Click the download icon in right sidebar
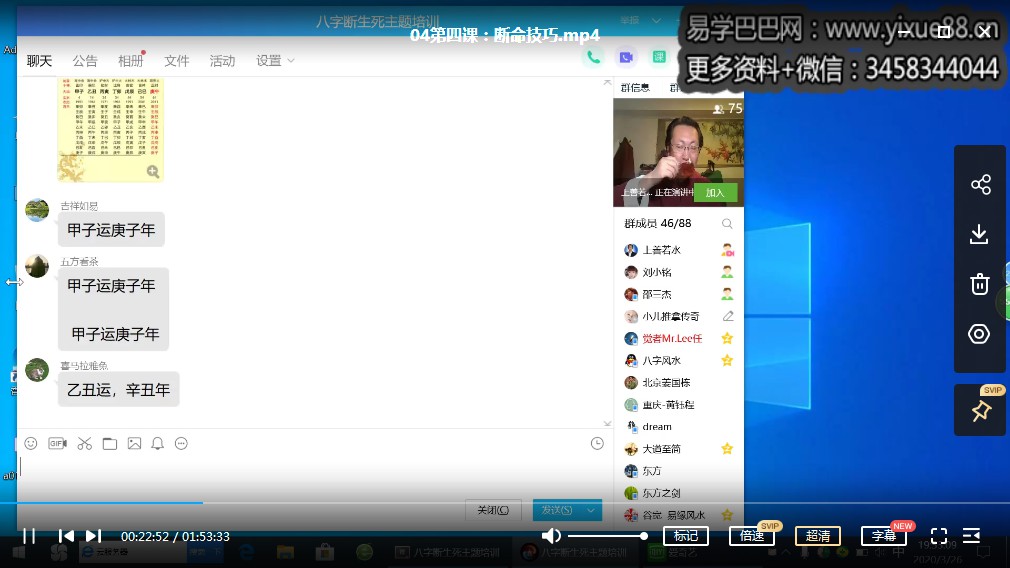This screenshot has width=1010, height=568. 980,235
